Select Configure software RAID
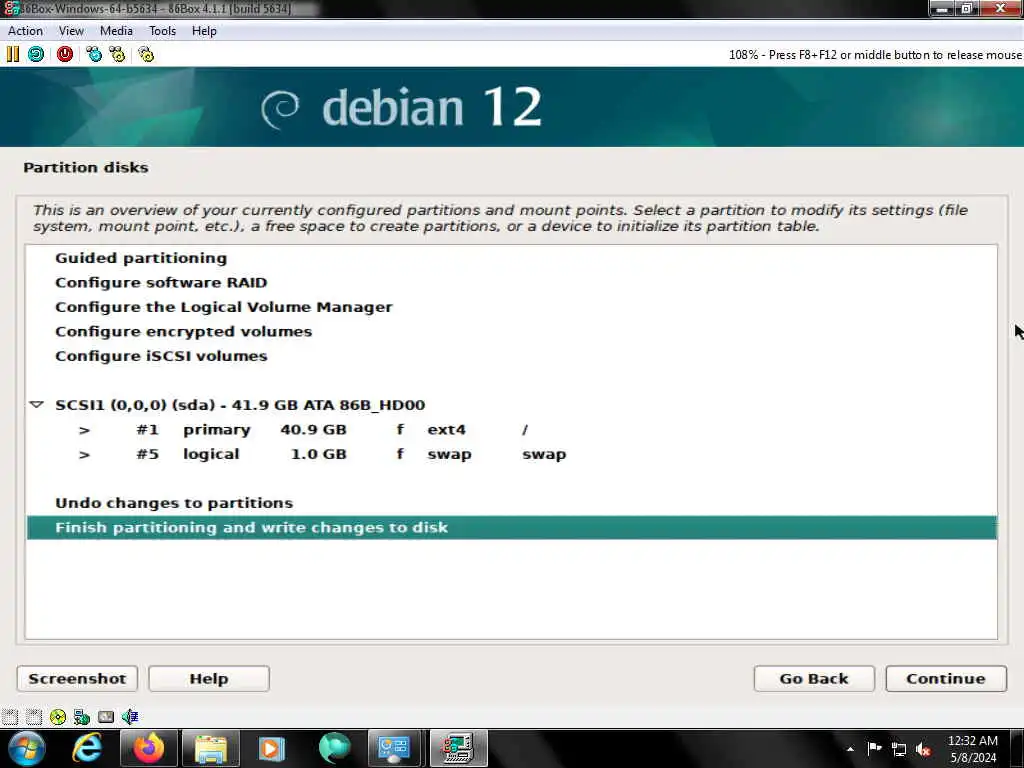The image size is (1024, 768). pyautogui.click(x=512, y=282)
